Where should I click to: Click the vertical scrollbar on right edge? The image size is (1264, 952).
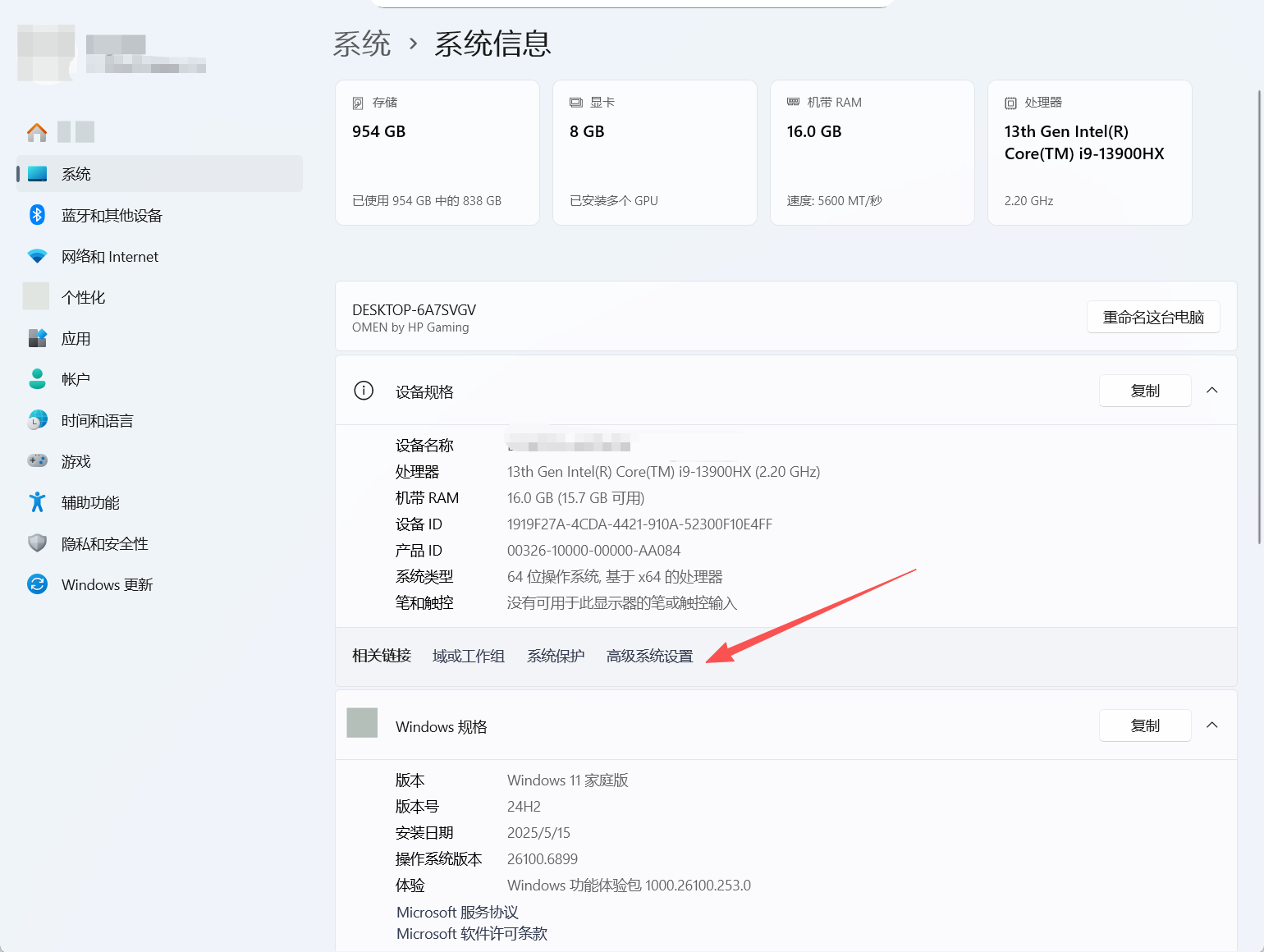(x=1260, y=317)
